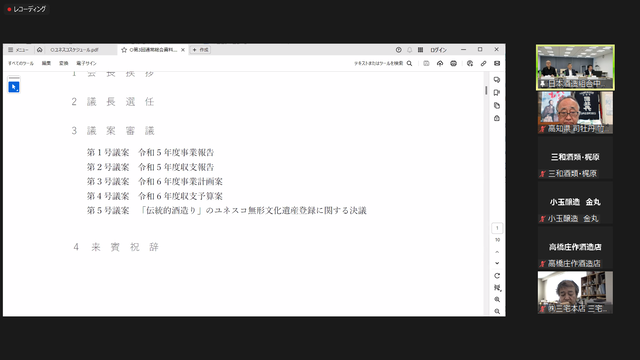This screenshot has height=360, width=640.
Task: Minimize the Acrobat window
Action: pos(463,49)
